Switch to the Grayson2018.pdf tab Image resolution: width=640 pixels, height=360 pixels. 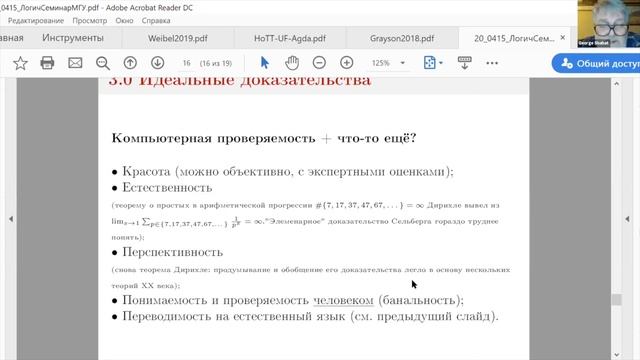[402, 38]
